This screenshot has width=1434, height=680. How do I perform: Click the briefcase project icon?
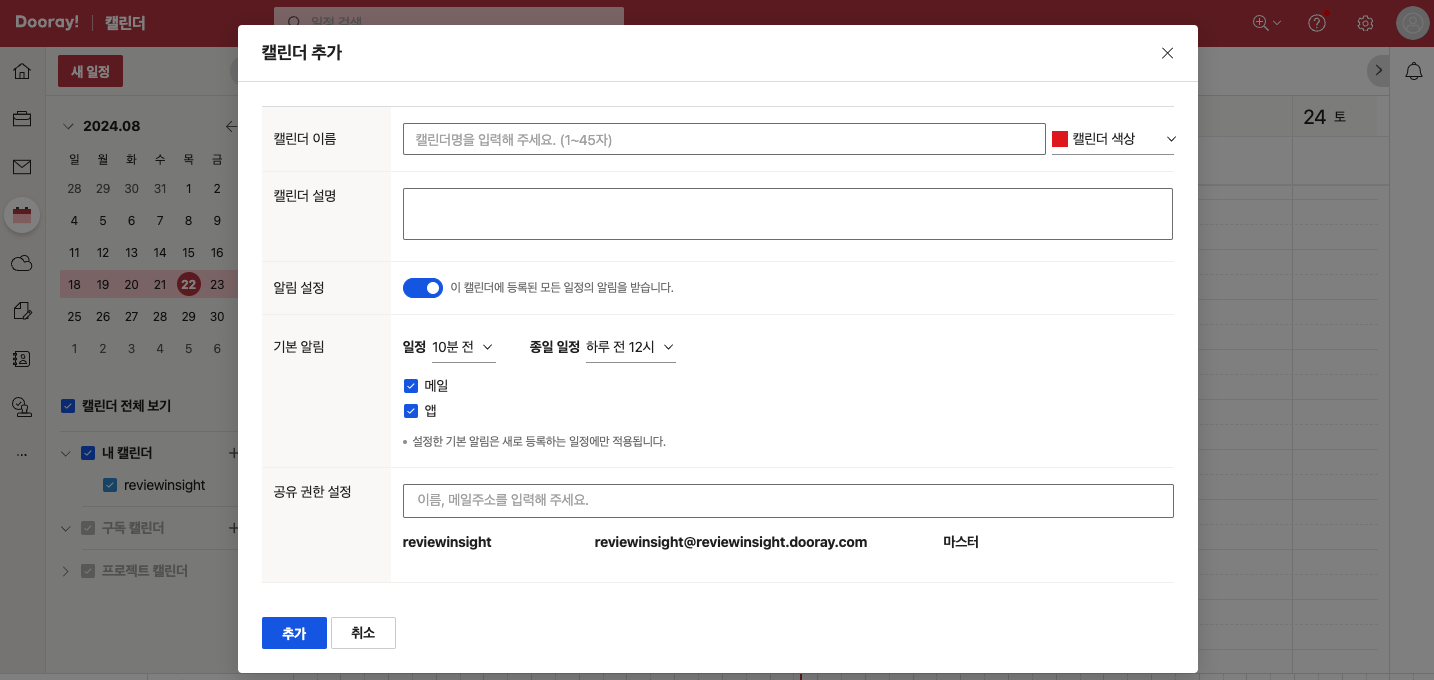click(x=22, y=119)
